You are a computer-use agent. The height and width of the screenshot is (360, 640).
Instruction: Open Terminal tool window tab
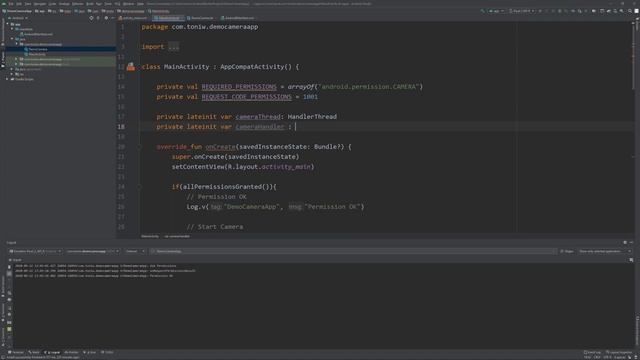point(16,352)
